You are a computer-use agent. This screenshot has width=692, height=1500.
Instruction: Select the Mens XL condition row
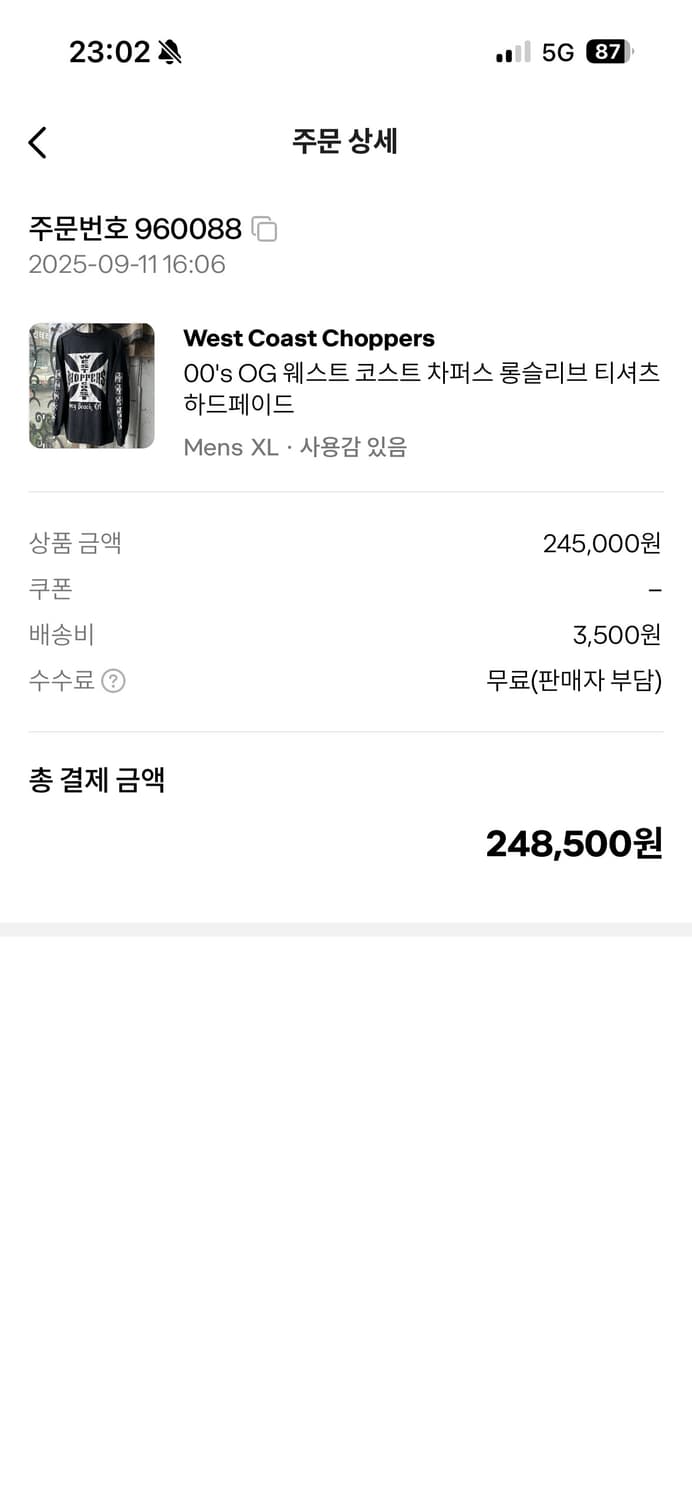coord(295,447)
